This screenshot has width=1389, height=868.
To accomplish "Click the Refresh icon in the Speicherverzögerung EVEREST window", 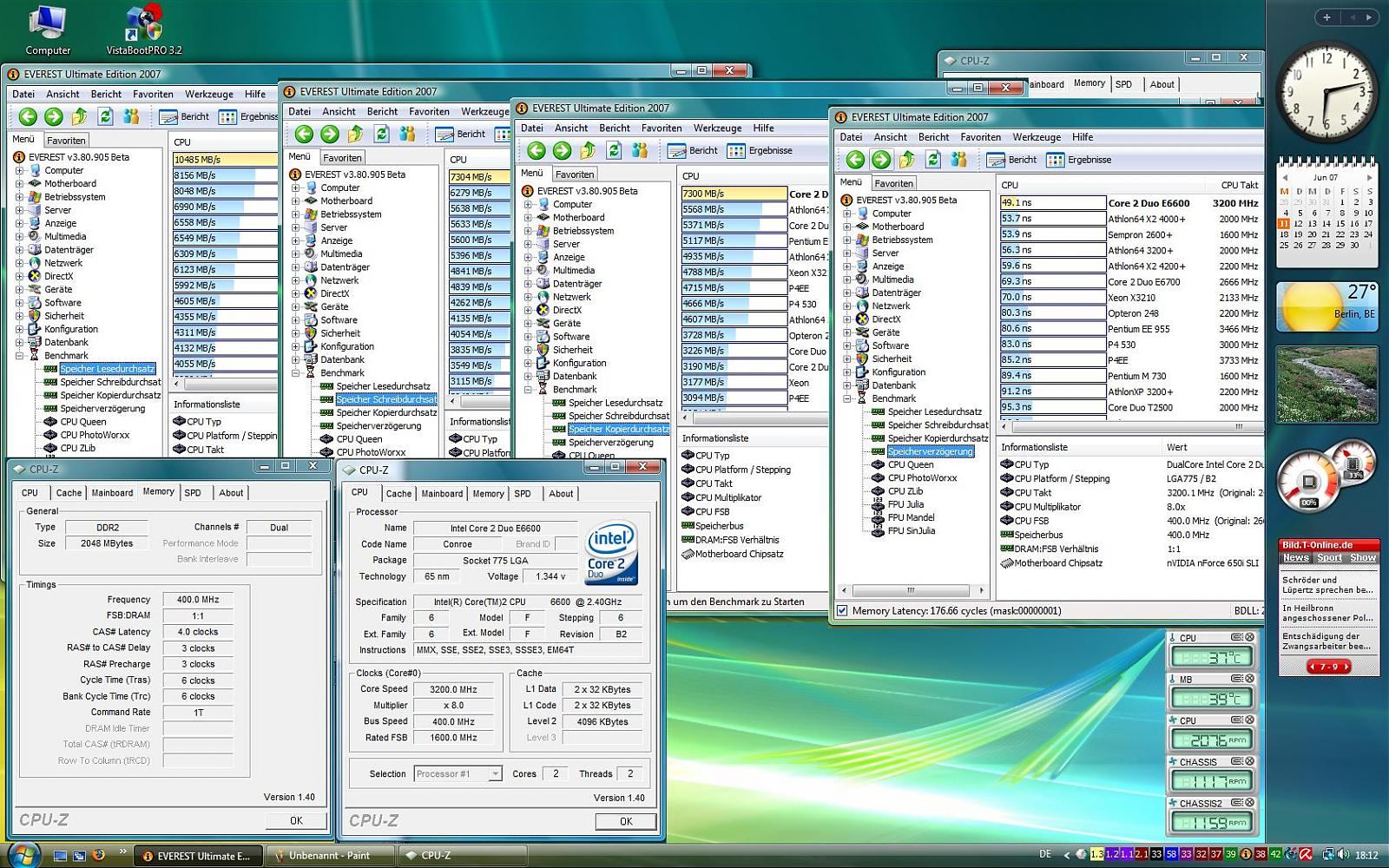I will tap(933, 160).
